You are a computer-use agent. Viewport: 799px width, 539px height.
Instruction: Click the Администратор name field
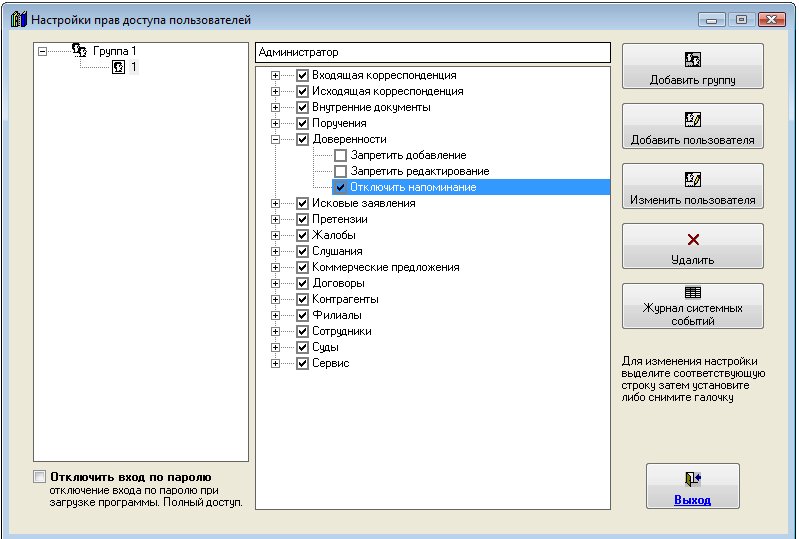433,52
